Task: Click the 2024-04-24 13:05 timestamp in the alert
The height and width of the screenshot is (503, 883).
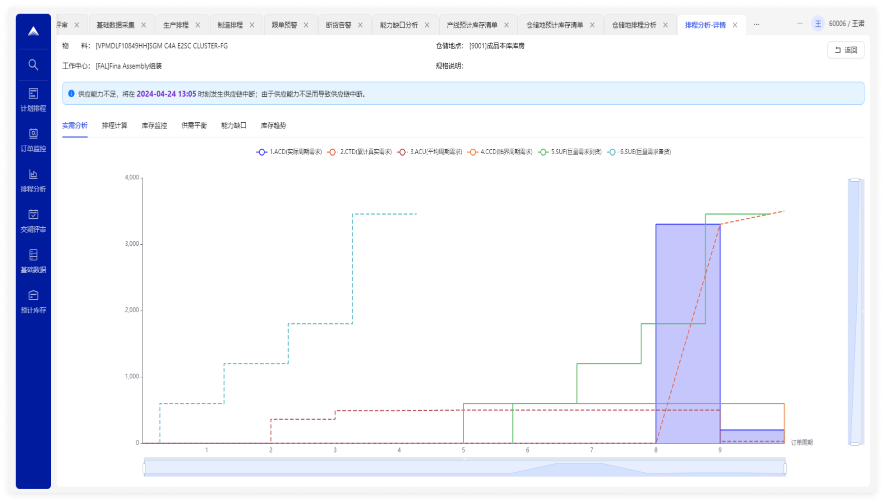Action: [x=166, y=94]
